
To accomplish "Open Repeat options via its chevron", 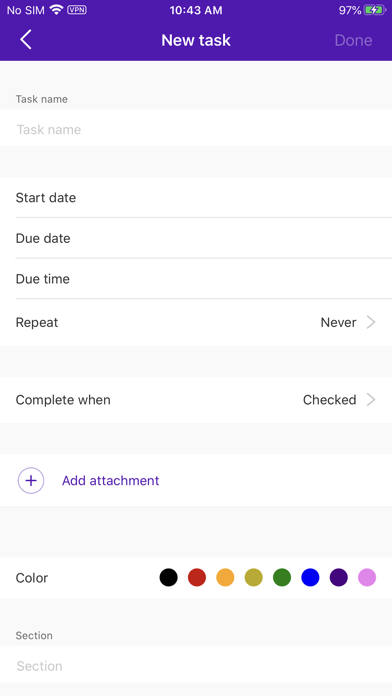I will pyautogui.click(x=371, y=322).
